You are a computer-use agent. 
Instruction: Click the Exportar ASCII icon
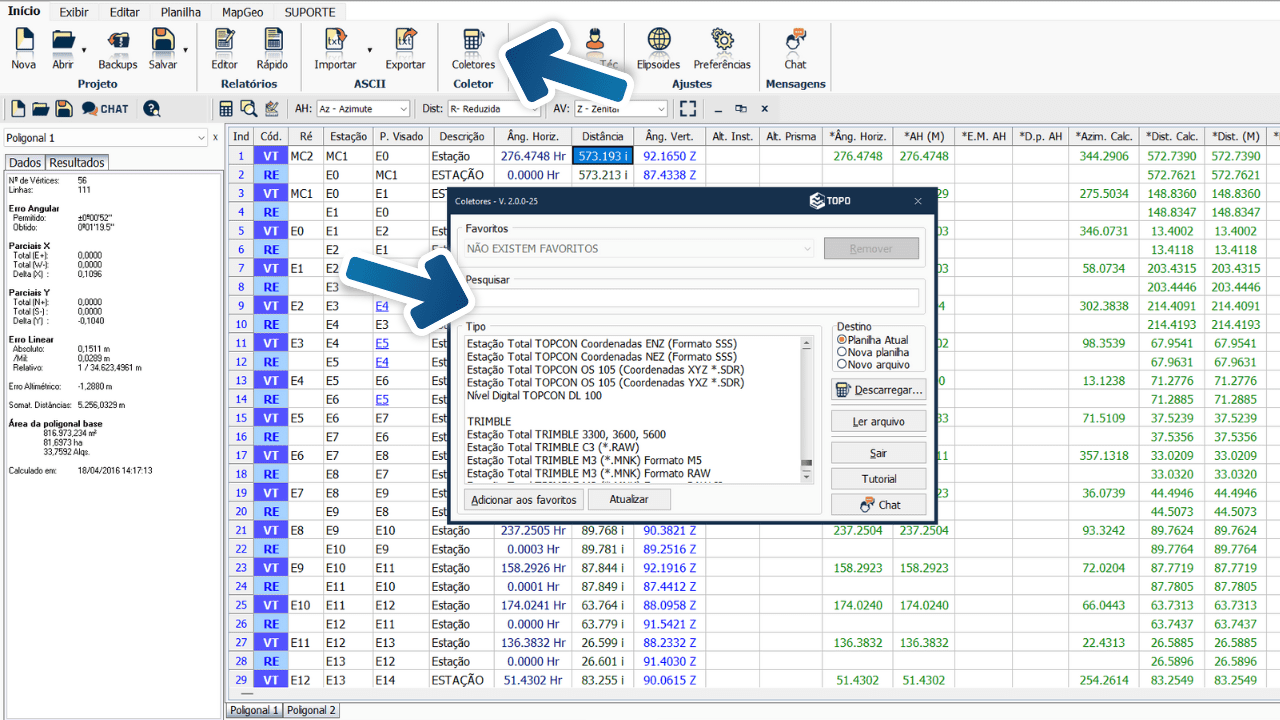click(x=405, y=48)
